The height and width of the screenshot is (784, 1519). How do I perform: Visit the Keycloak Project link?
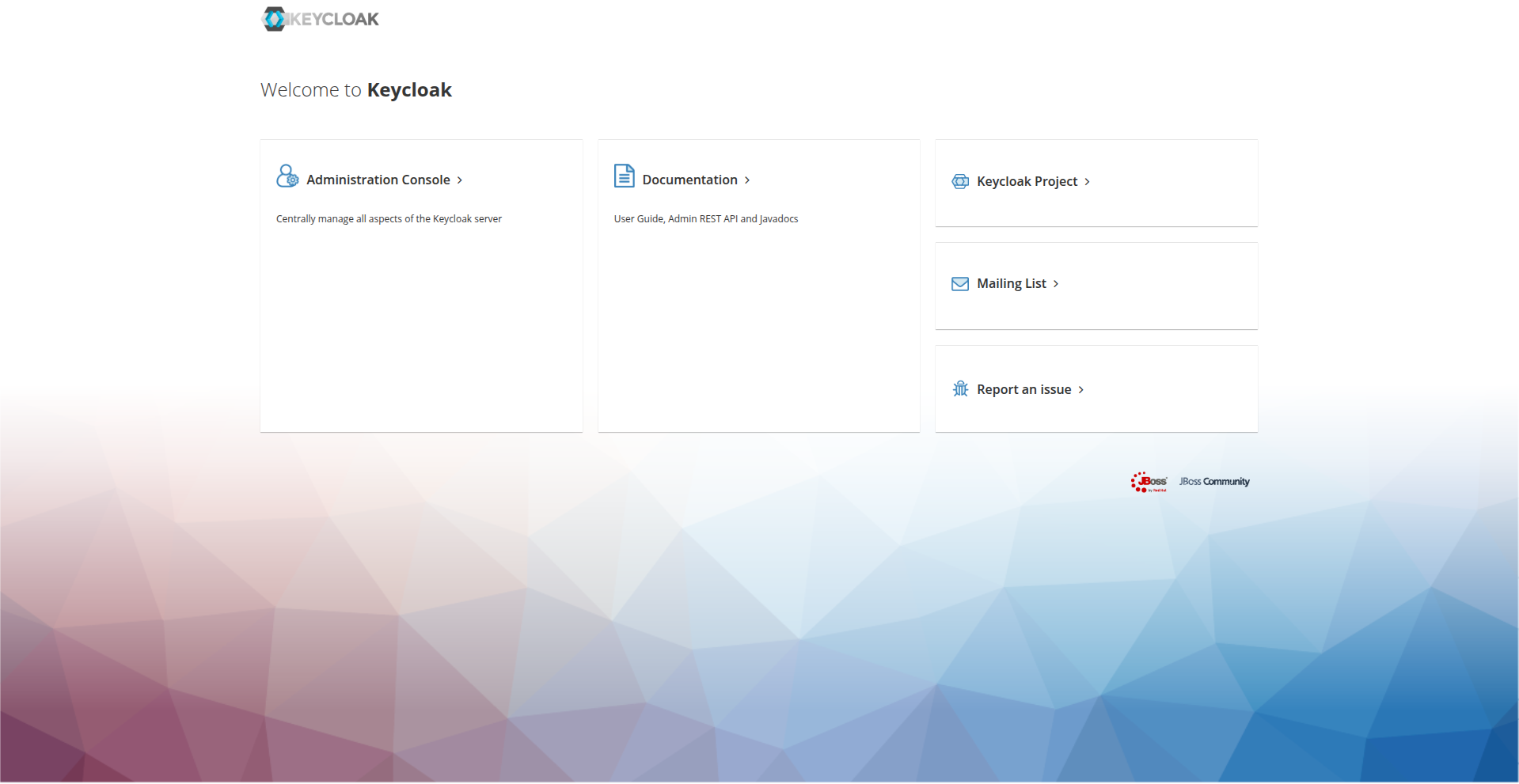click(1027, 181)
